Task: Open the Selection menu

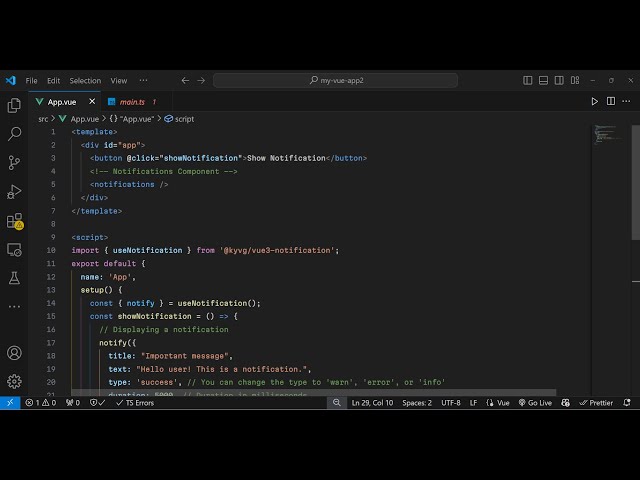Action: pos(85,80)
